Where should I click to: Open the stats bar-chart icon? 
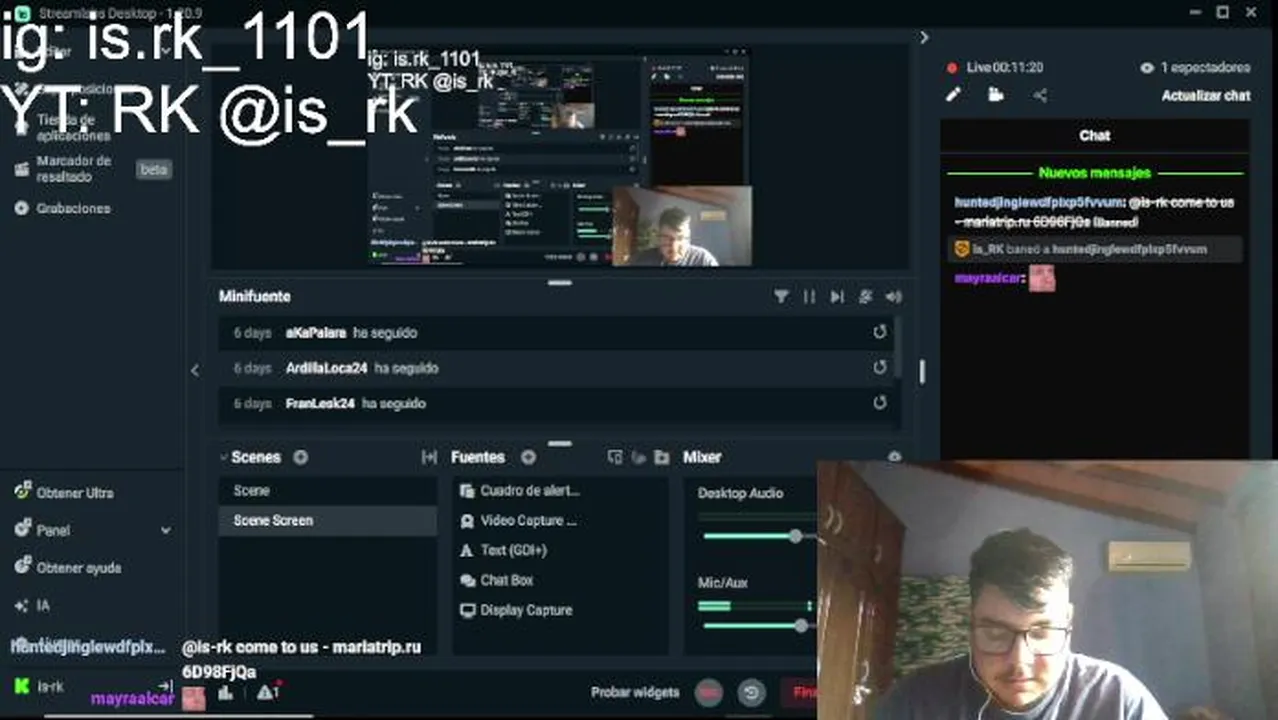[226, 692]
